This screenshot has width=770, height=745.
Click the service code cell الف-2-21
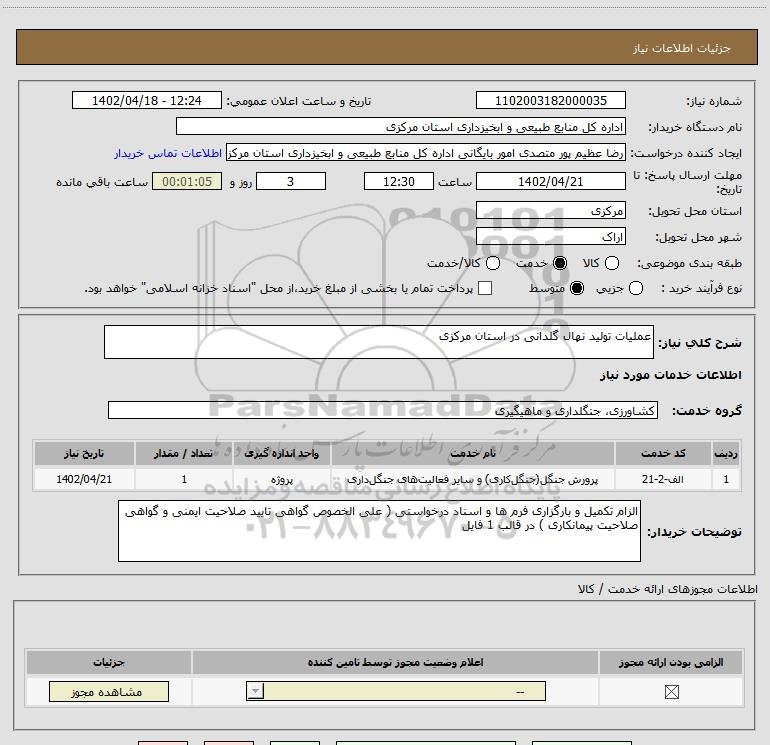[663, 479]
